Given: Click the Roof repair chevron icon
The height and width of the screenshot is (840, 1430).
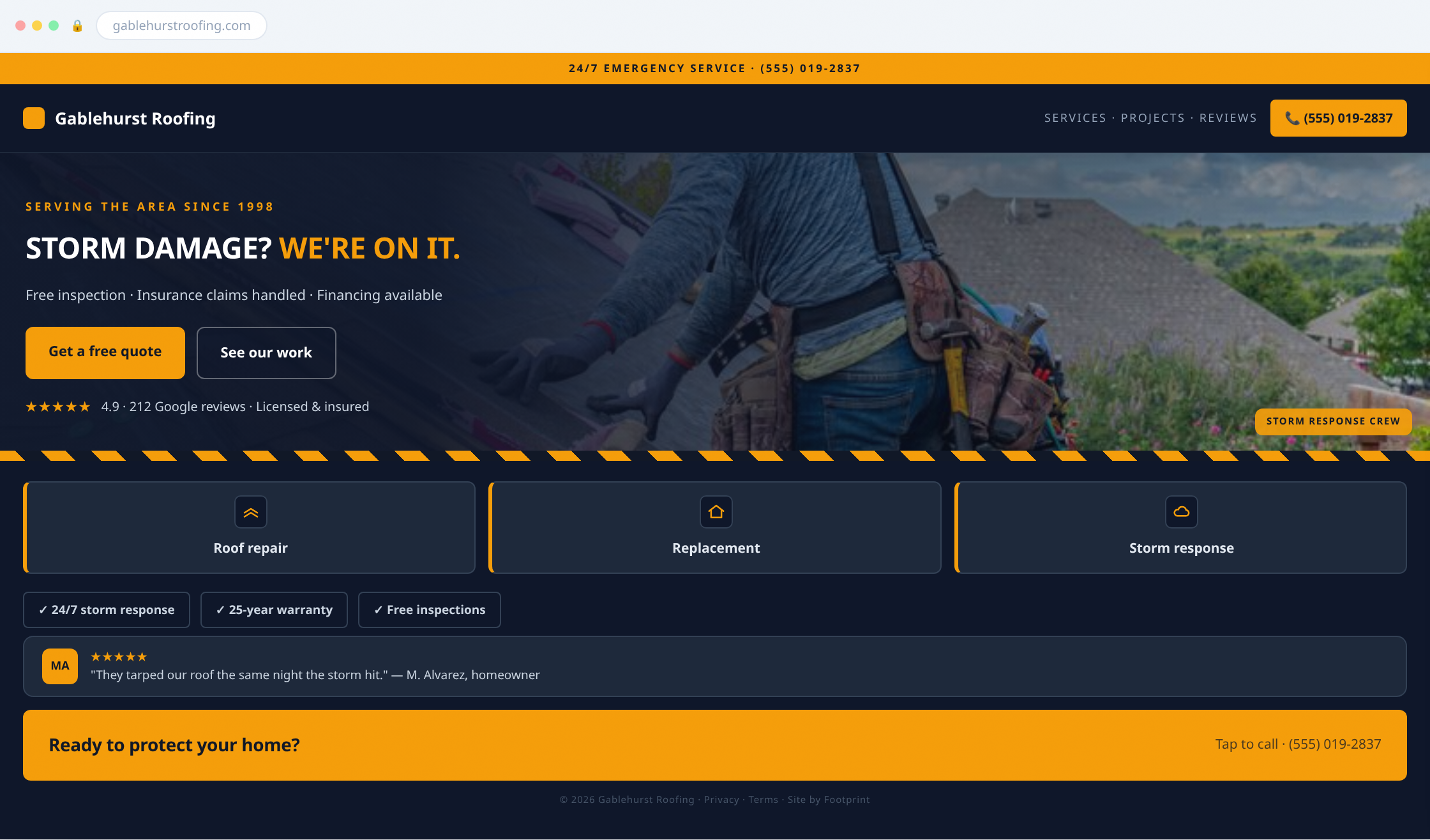Looking at the screenshot, I should click(x=251, y=512).
